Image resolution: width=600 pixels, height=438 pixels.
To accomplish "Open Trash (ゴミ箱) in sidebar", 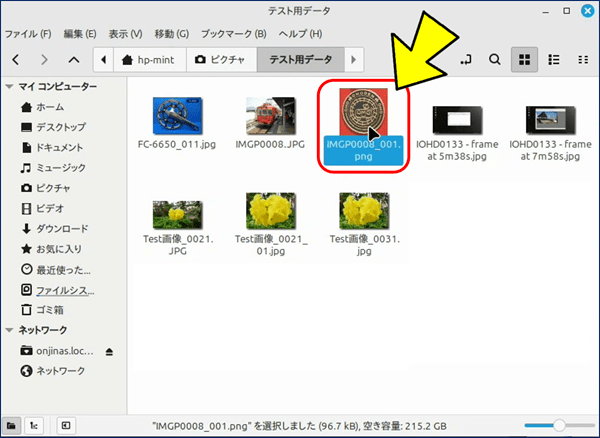I will [x=52, y=310].
